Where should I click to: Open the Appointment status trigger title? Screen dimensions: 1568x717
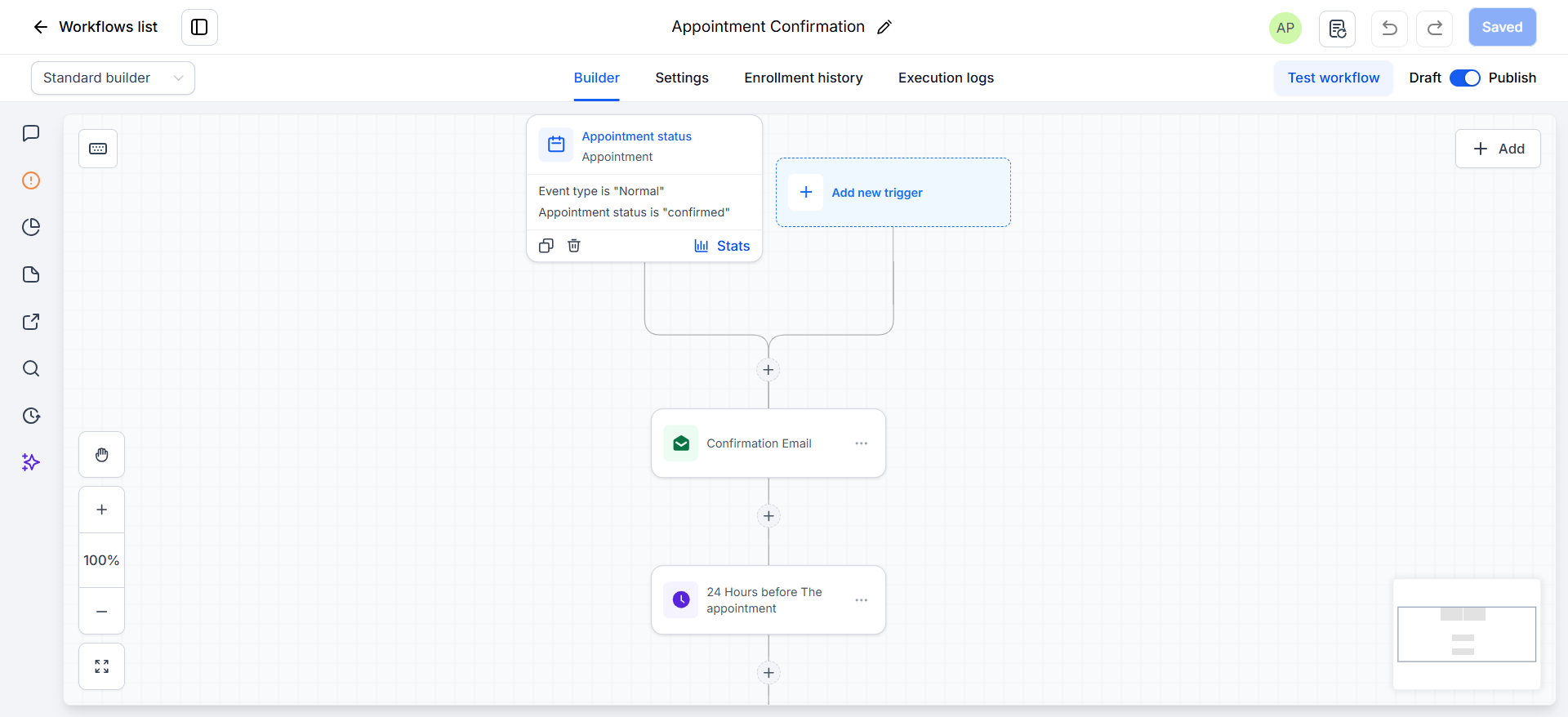tap(636, 136)
